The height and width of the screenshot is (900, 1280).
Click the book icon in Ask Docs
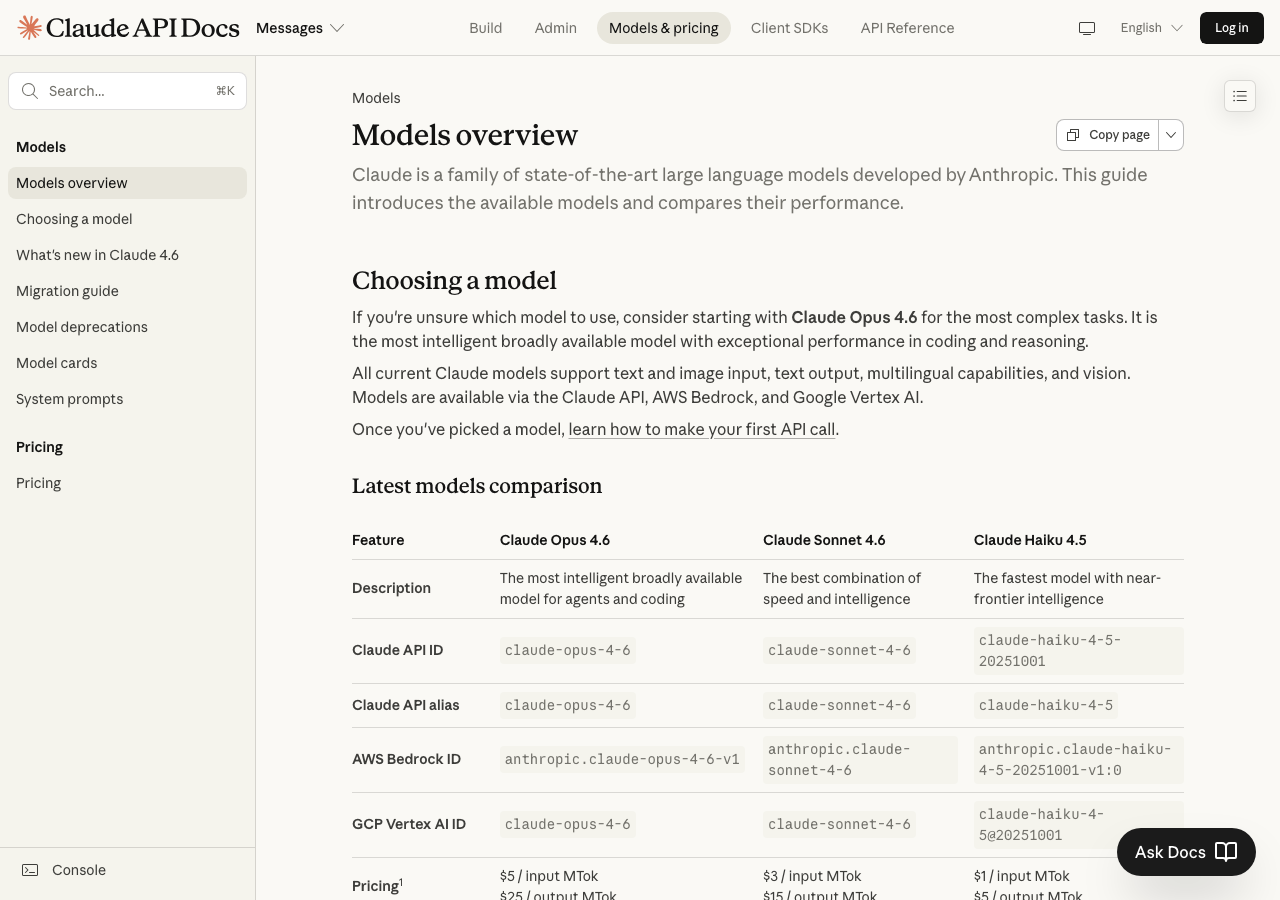coord(1226,852)
